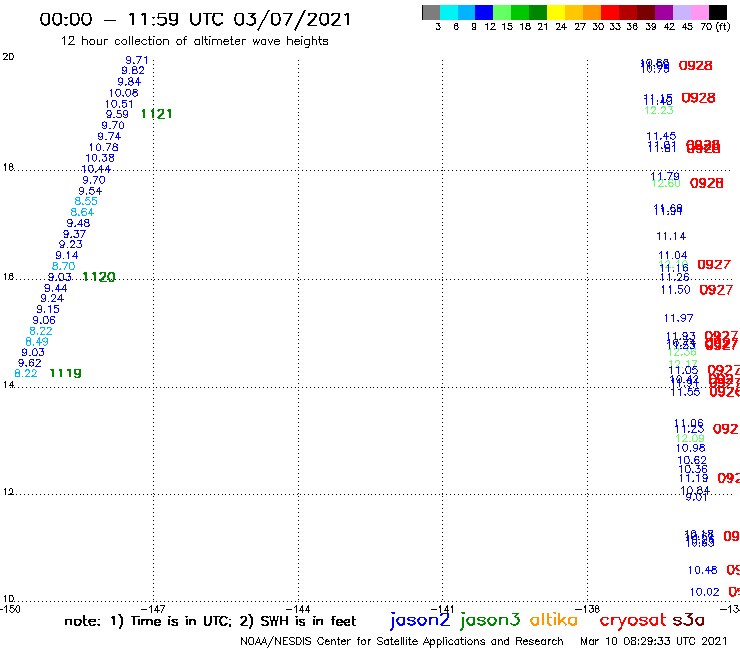Click the 9.48 wave height reading

pos(78,223)
